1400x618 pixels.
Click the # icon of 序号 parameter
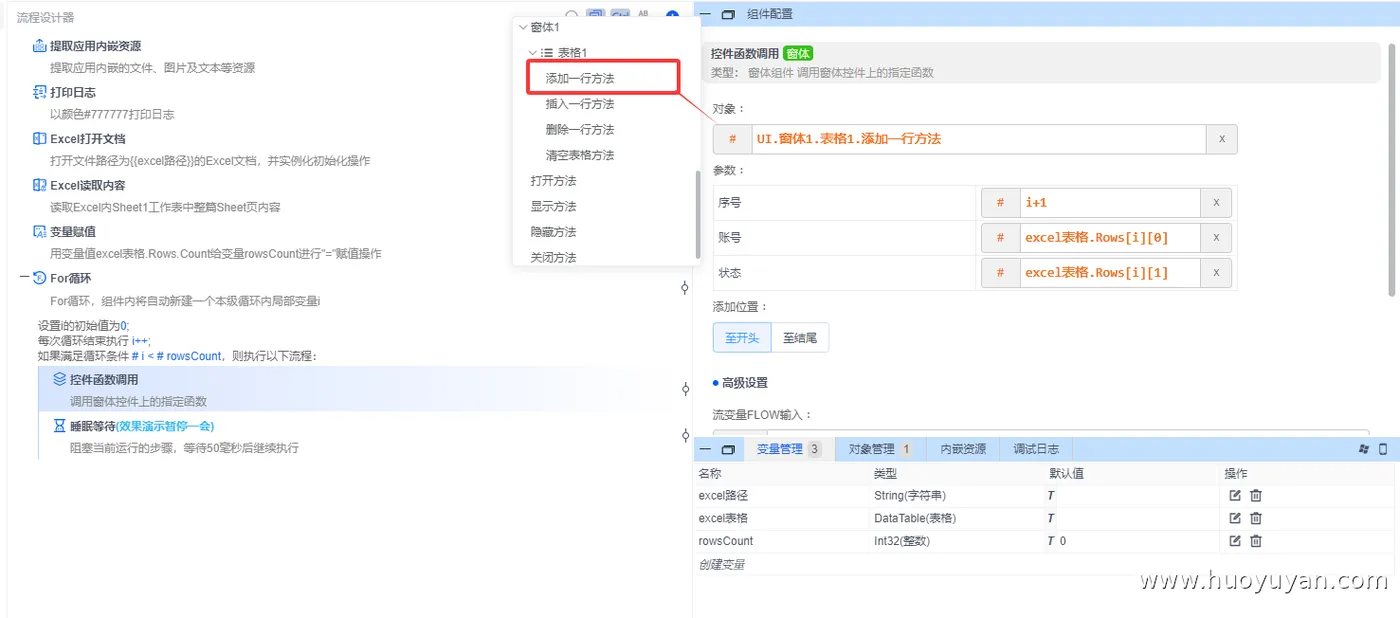pyautogui.click(x=1001, y=202)
